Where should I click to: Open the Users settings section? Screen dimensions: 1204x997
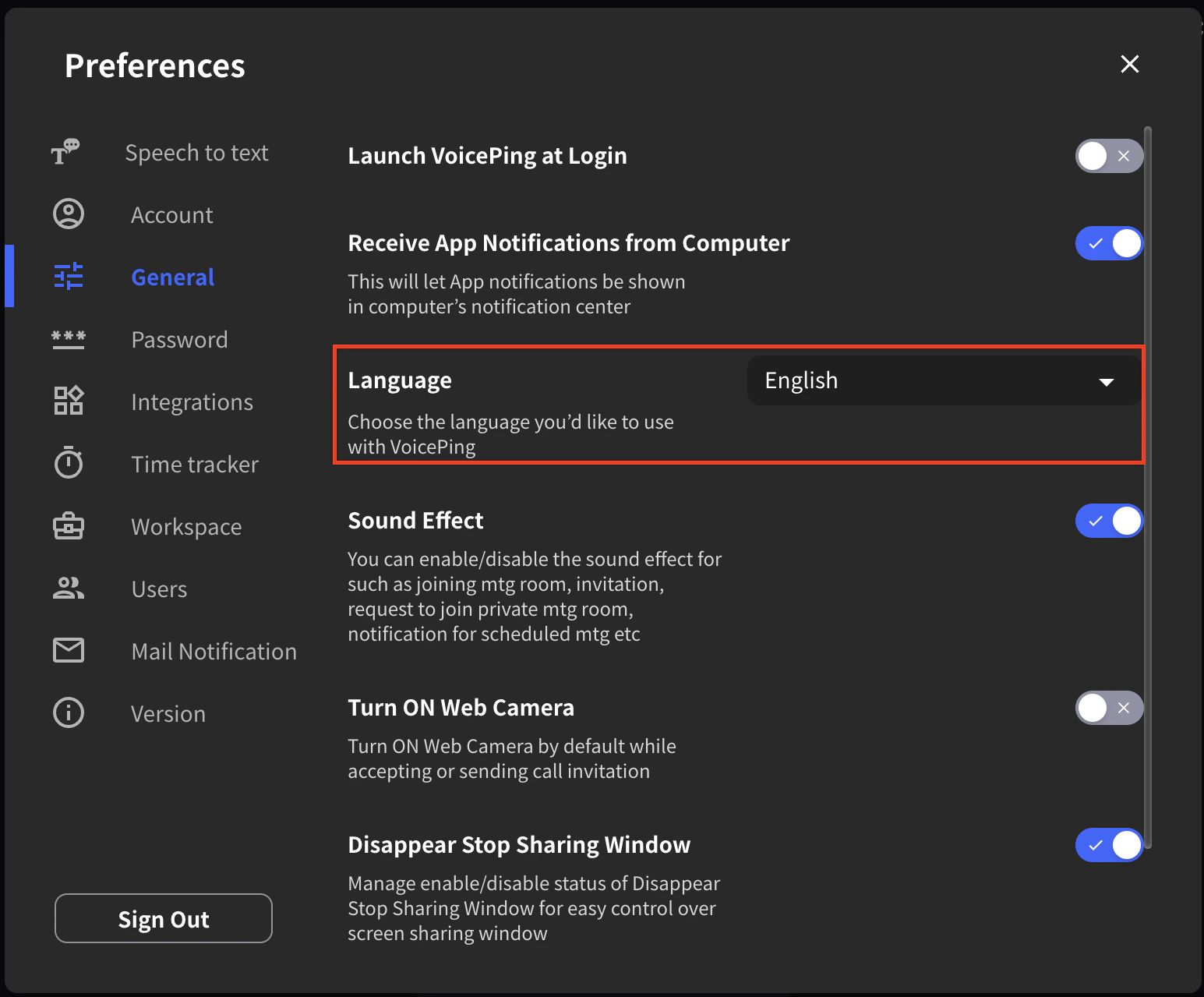point(159,589)
